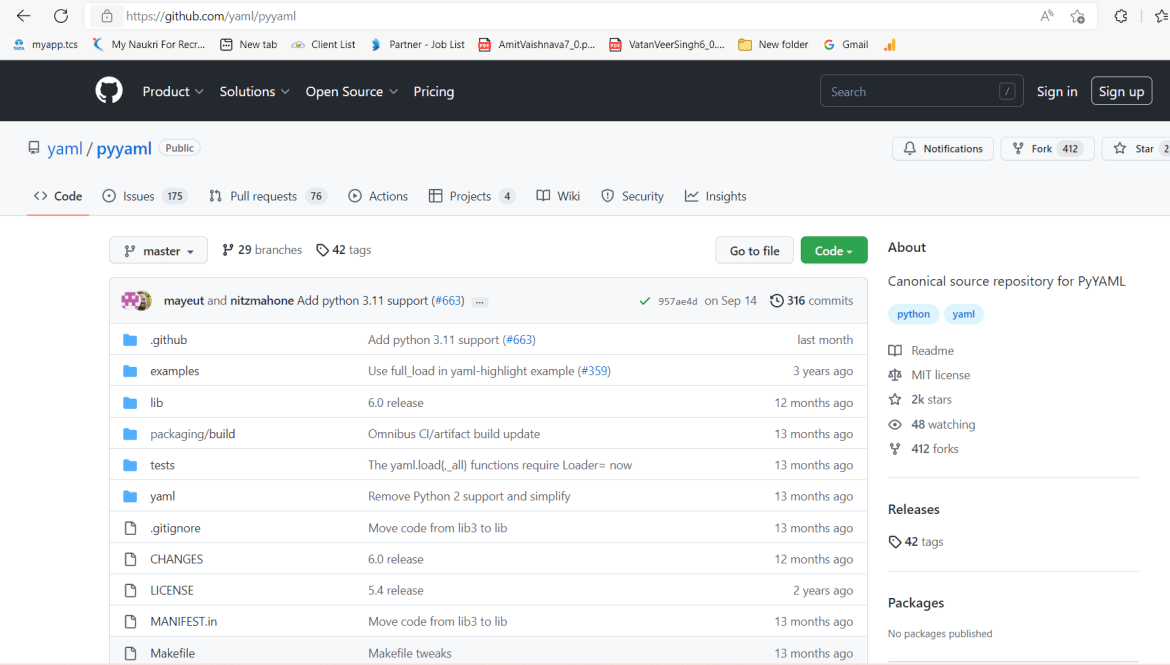Add page to favorites star icon
The width and height of the screenshot is (1170, 665).
tap(1077, 16)
